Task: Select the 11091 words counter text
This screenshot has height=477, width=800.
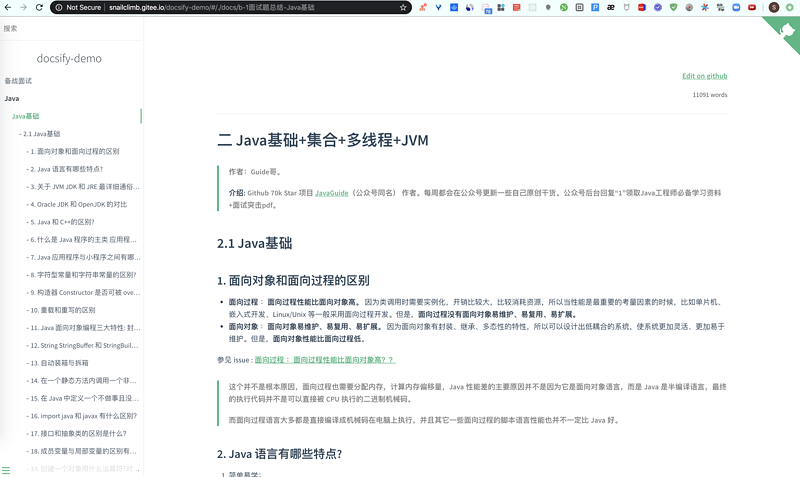Action: (x=710, y=95)
